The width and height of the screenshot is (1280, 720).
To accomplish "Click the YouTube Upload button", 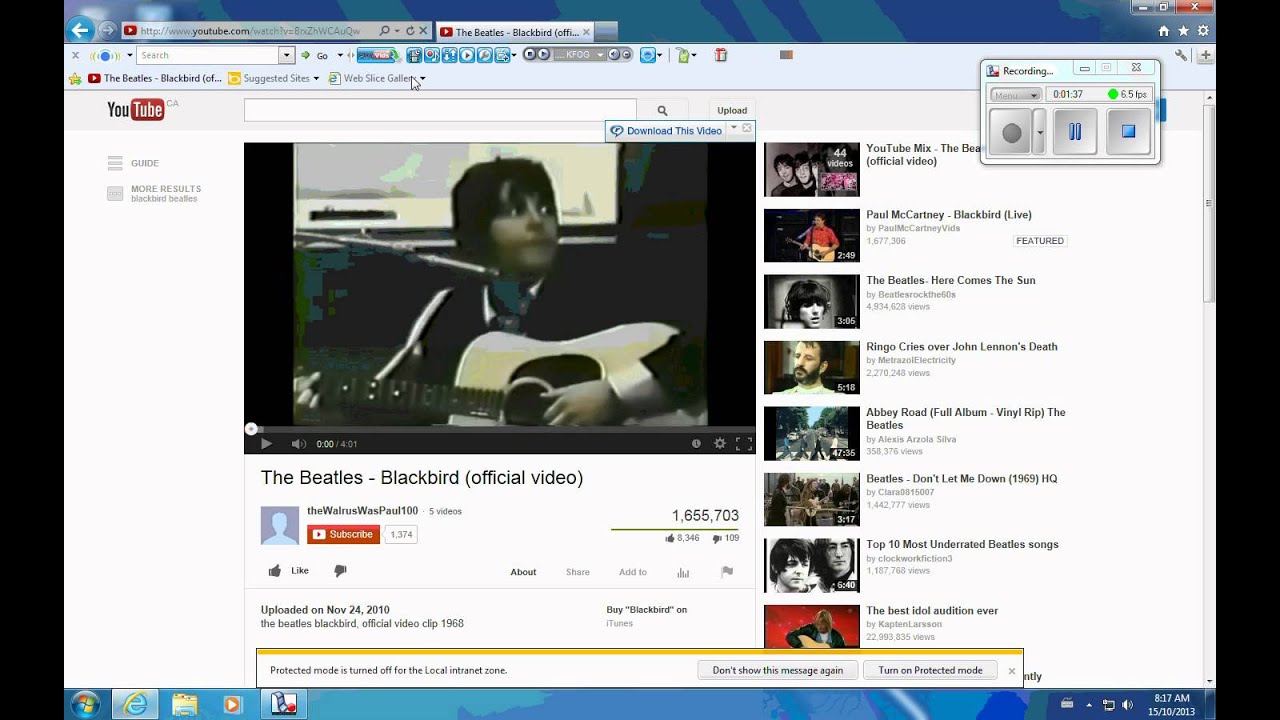I will [x=732, y=110].
